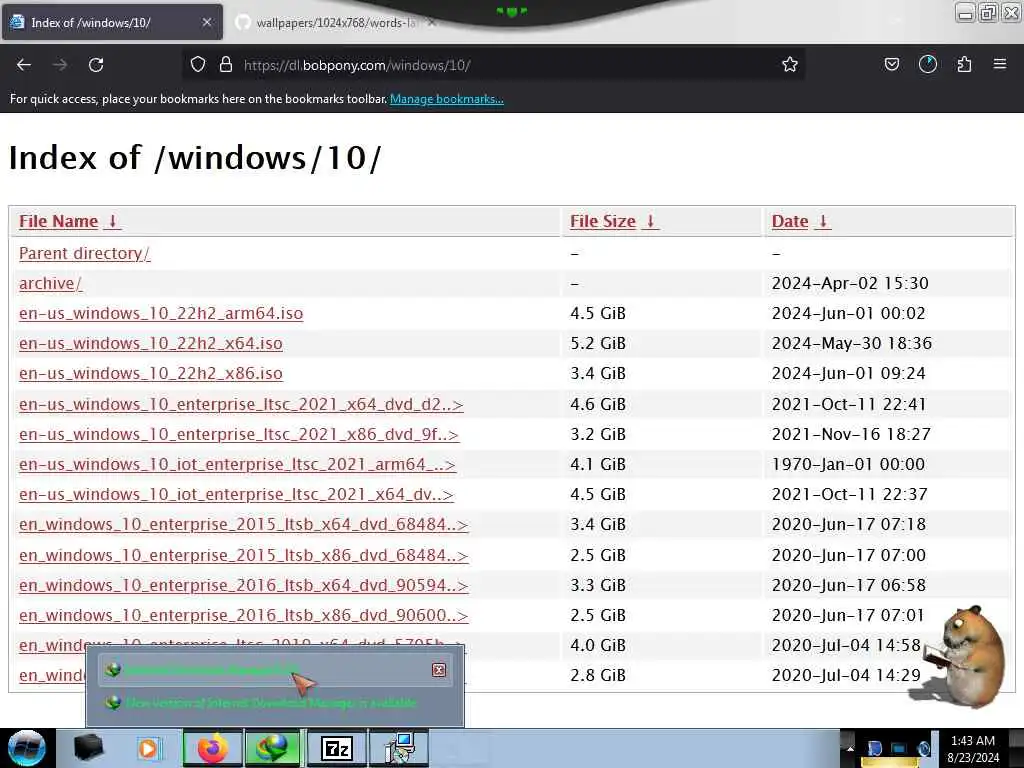Click the 5.2 GiB file size cell
The image size is (1024, 768).
pyautogui.click(x=598, y=344)
